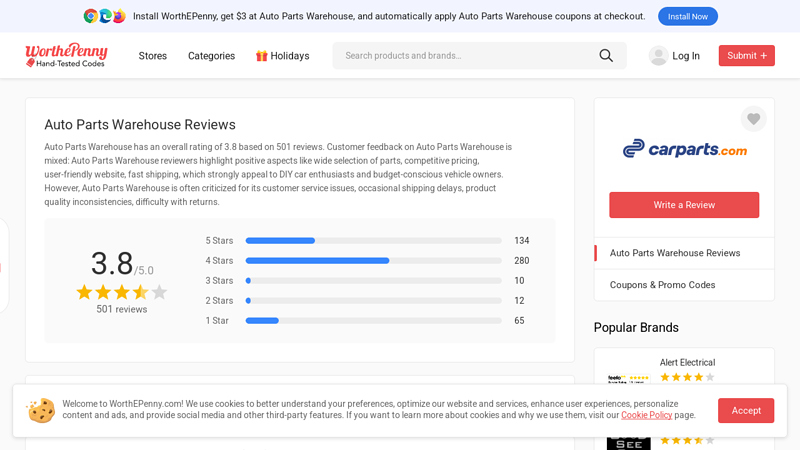
Task: Click the search products and brands field
Action: coord(479,56)
